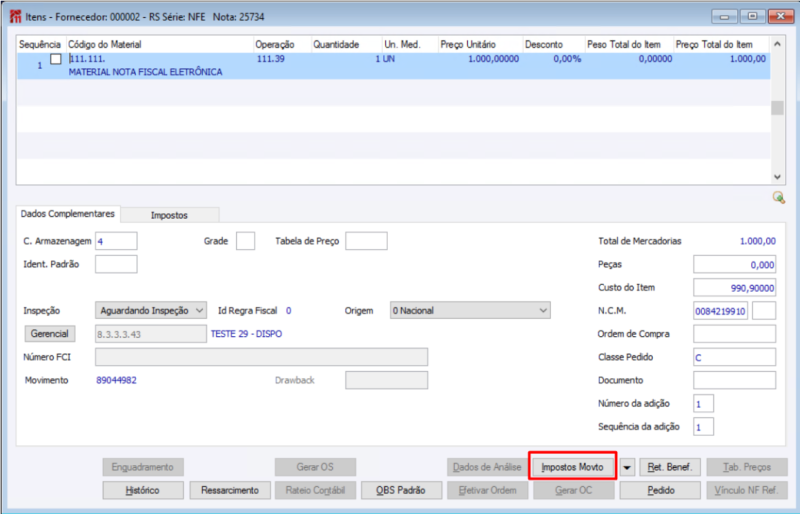Viewport: 800px width, 514px height.
Task: Click the Documento field
Action: click(x=735, y=380)
